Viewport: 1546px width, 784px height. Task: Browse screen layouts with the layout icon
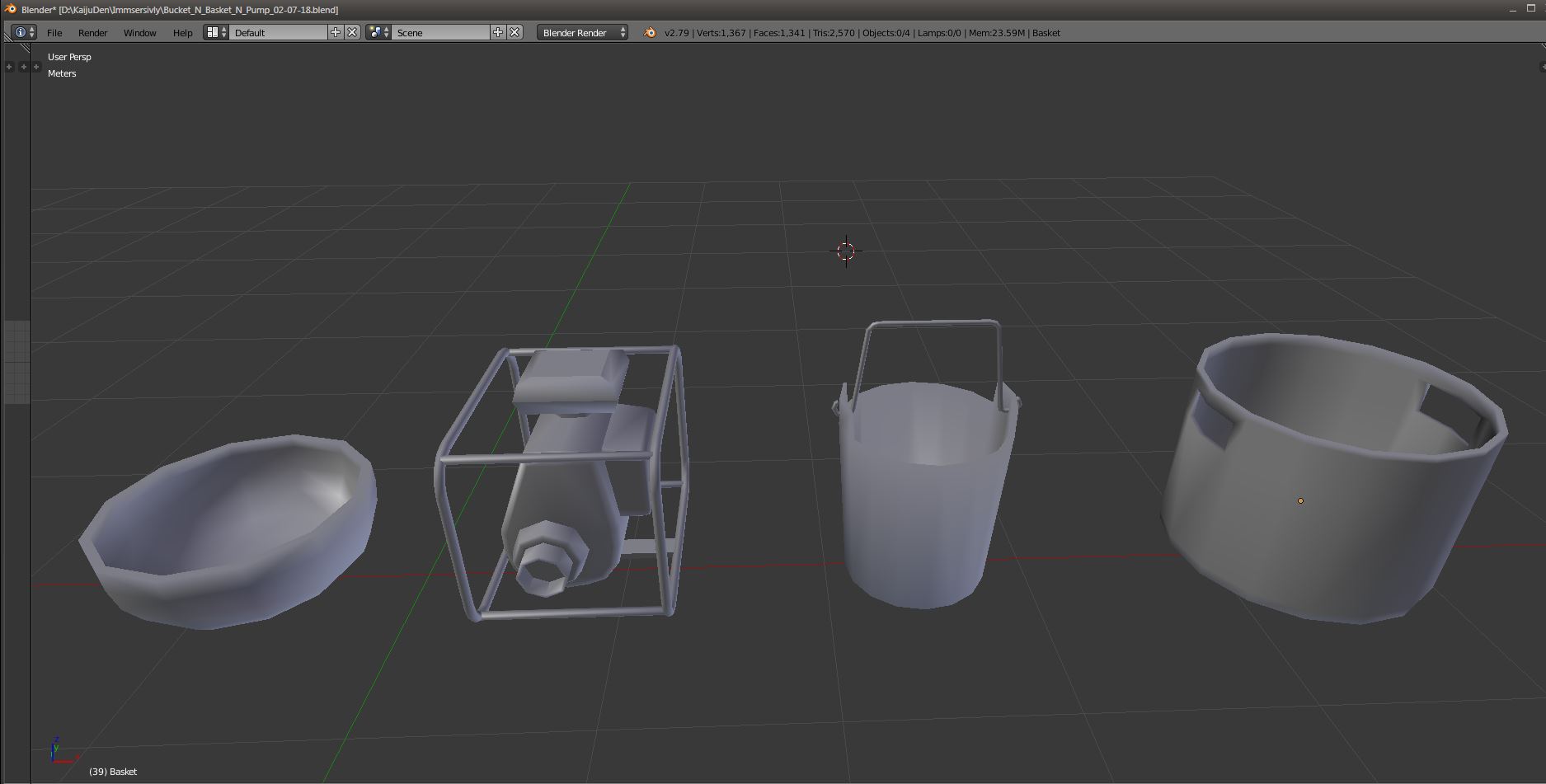(x=216, y=32)
